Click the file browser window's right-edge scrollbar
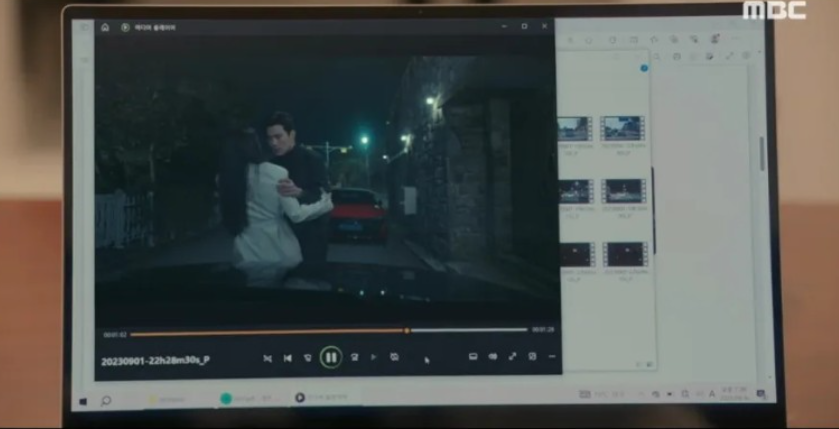 tap(761, 154)
